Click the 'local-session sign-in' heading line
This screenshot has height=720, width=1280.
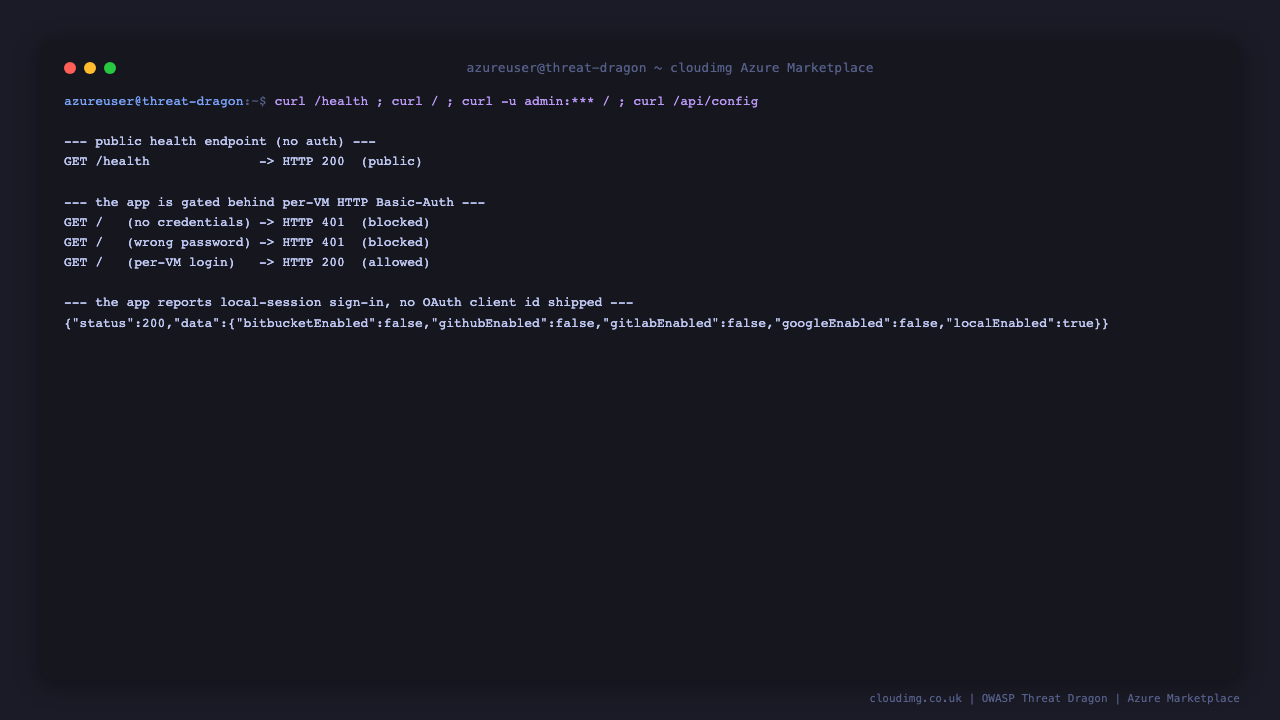(348, 303)
